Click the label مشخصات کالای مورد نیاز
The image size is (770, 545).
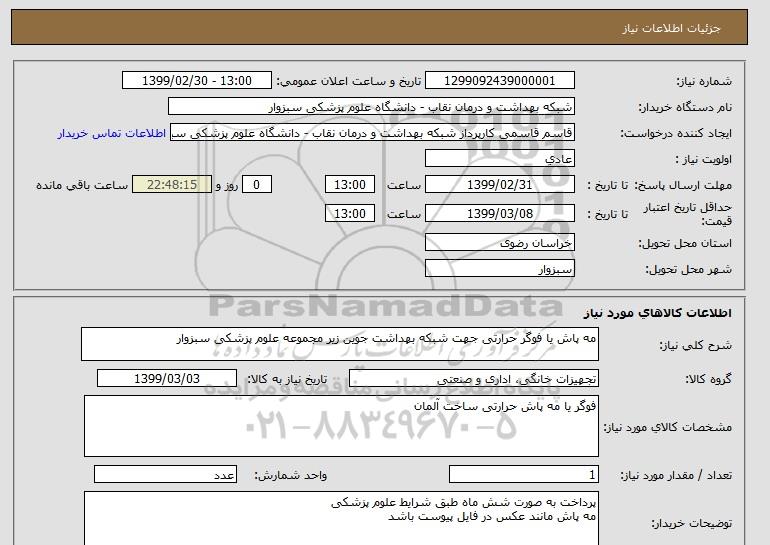(667, 427)
